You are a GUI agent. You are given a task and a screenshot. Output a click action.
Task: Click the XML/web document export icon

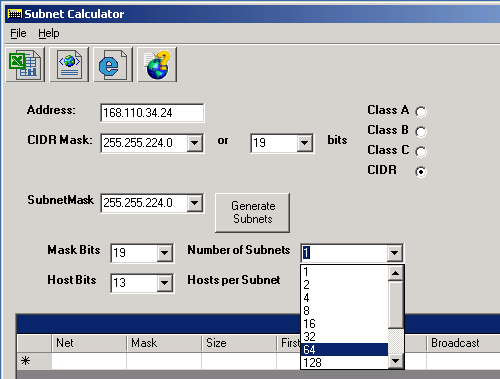click(x=69, y=65)
